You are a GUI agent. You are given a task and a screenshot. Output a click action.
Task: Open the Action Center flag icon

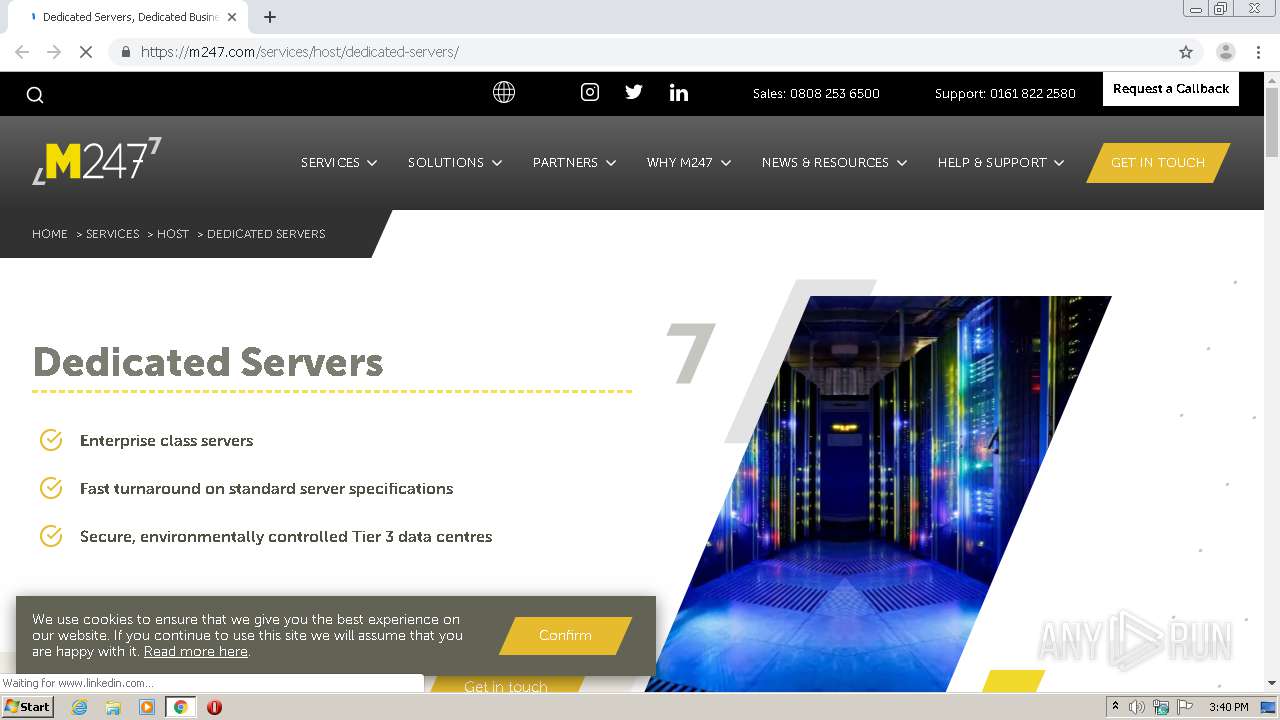tap(1185, 707)
